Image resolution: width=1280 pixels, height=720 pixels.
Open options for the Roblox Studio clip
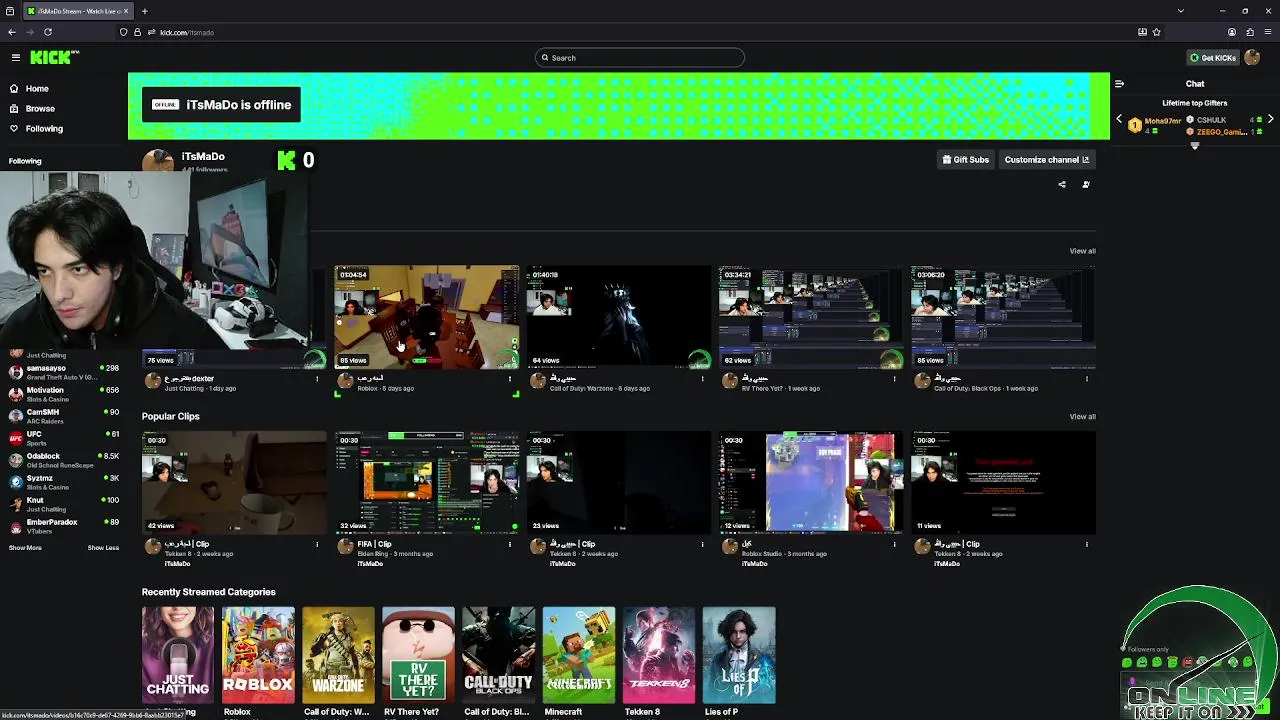895,544
